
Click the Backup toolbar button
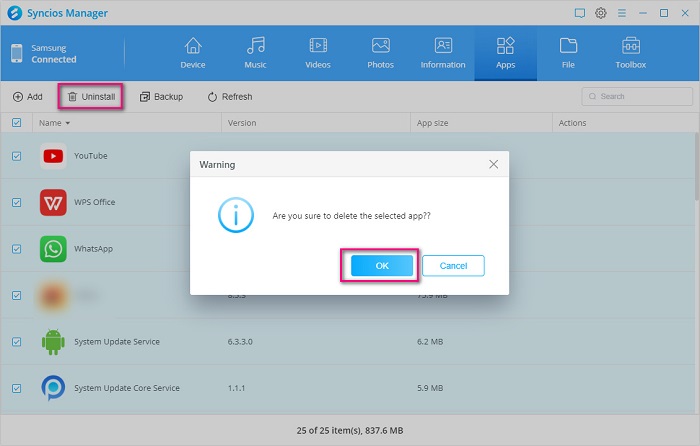click(x=161, y=97)
